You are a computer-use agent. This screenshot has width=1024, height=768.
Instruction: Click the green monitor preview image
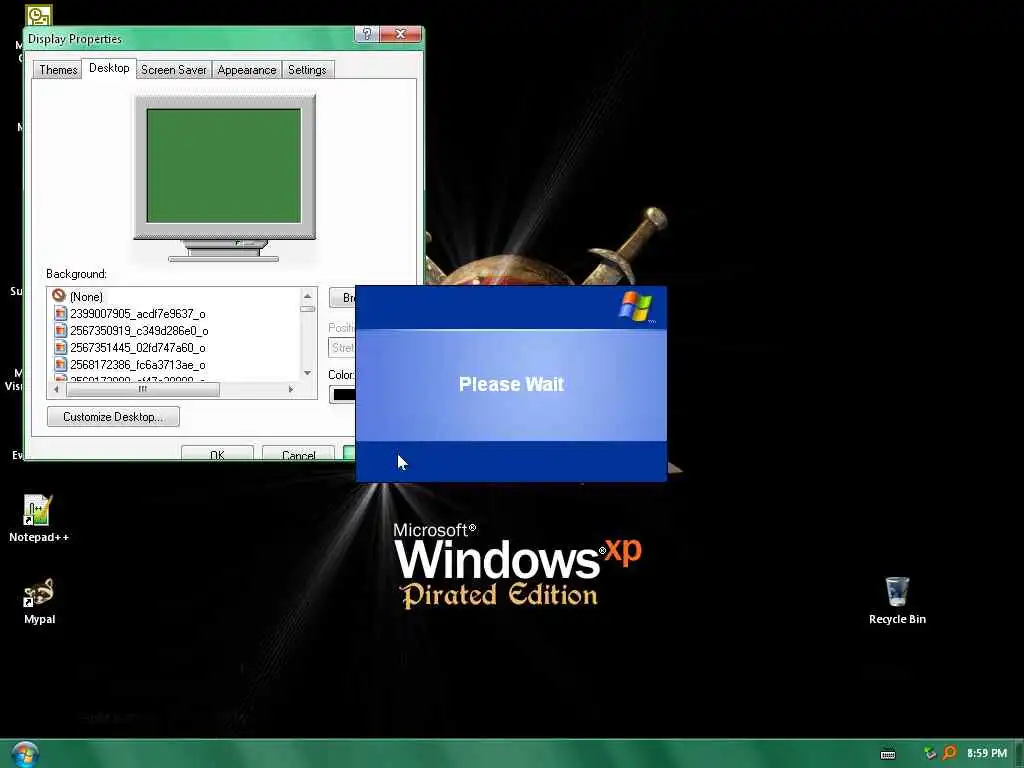pyautogui.click(x=224, y=166)
